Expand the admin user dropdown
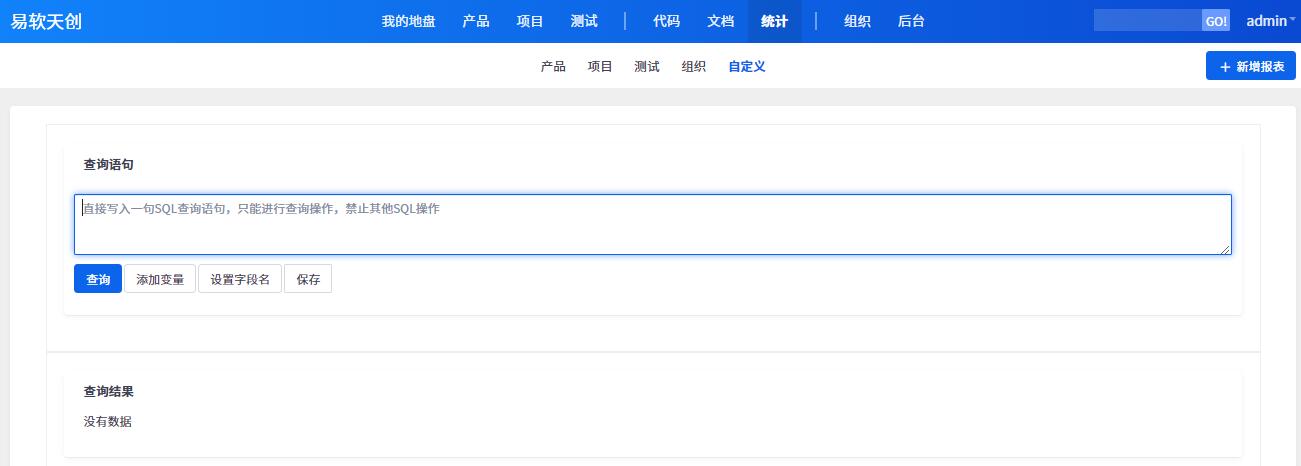The image size is (1301, 466). click(1270, 21)
